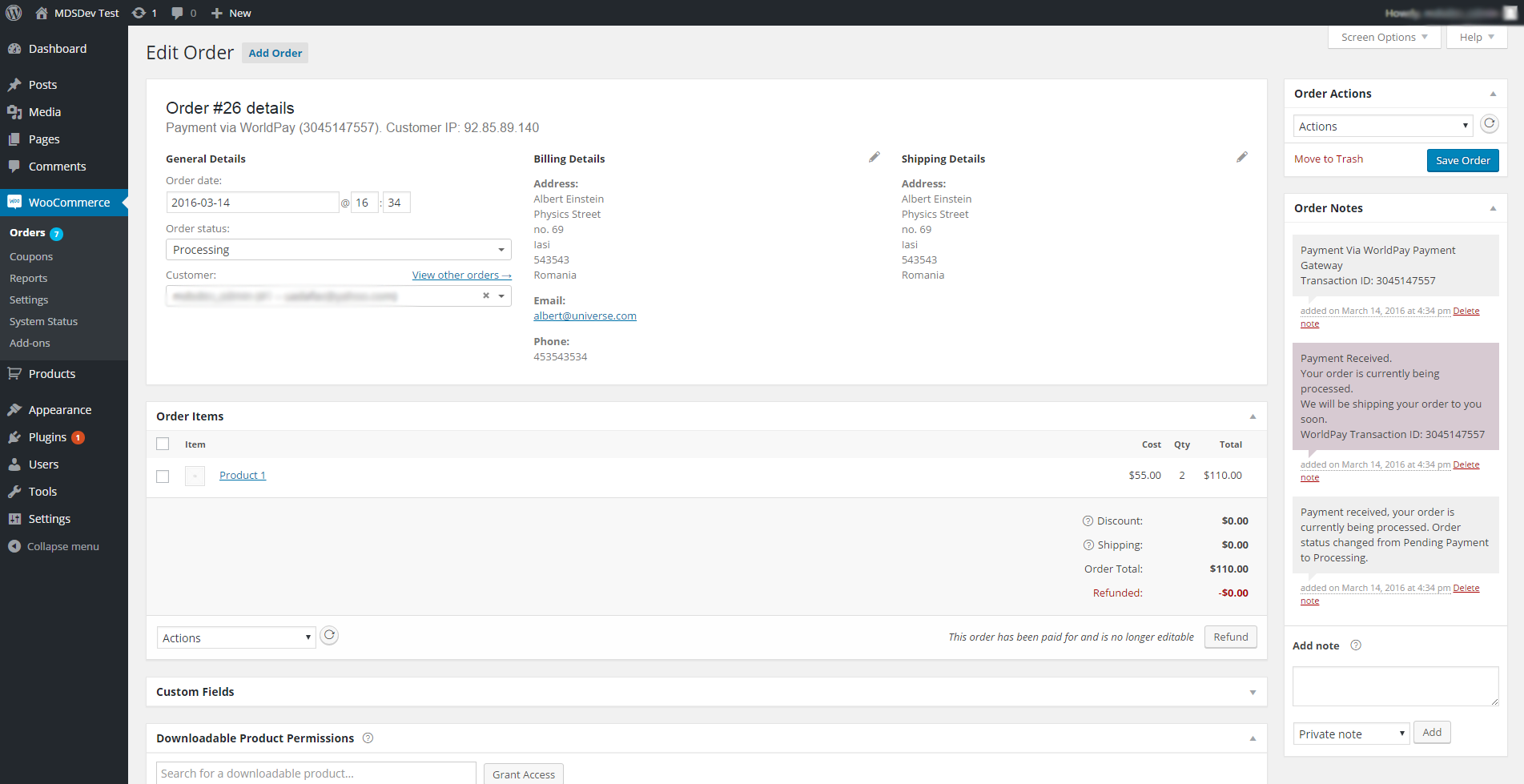1524x784 pixels.
Task: Toggle the select-all items checkbox
Action: click(x=163, y=444)
